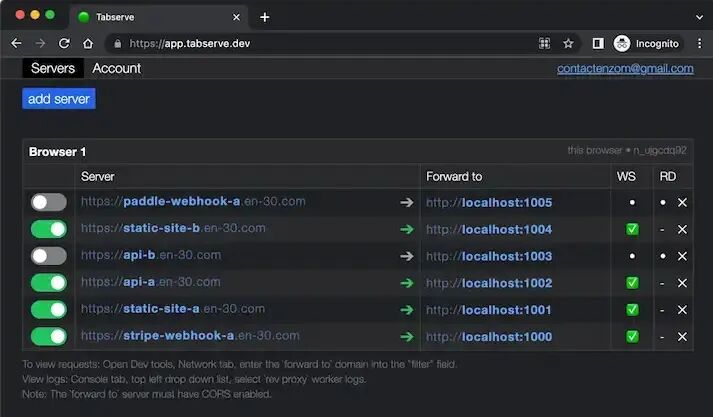713x417 pixels.
Task: Open the localhost:1000 forward link
Action: [489, 337]
